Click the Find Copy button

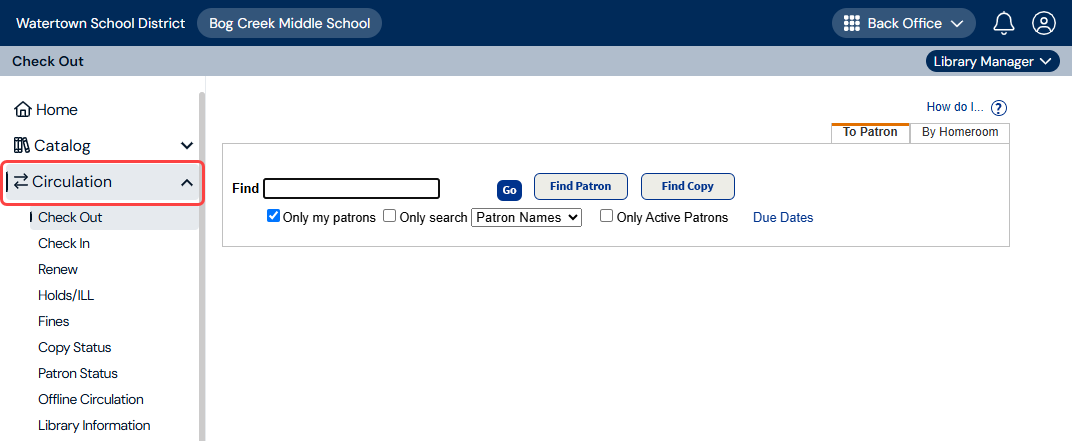[x=687, y=186]
